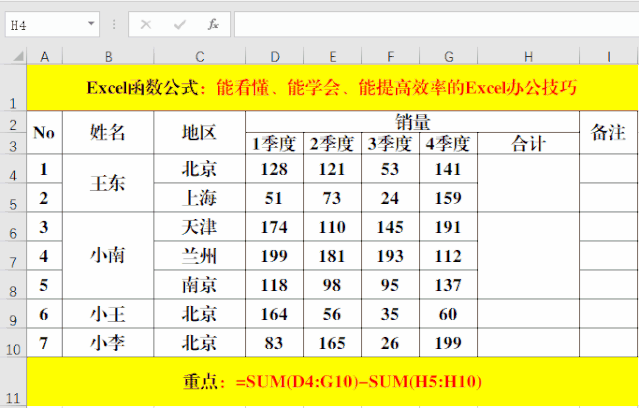Click the cell with value 73
This screenshot has width=639, height=408.
[333, 198]
